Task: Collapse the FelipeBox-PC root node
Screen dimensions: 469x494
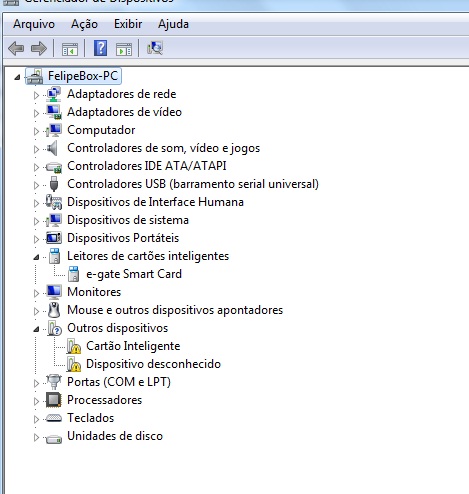Action: click(17, 77)
